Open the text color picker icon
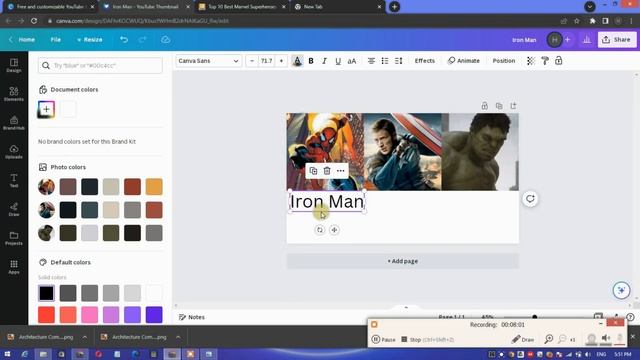 point(297,61)
